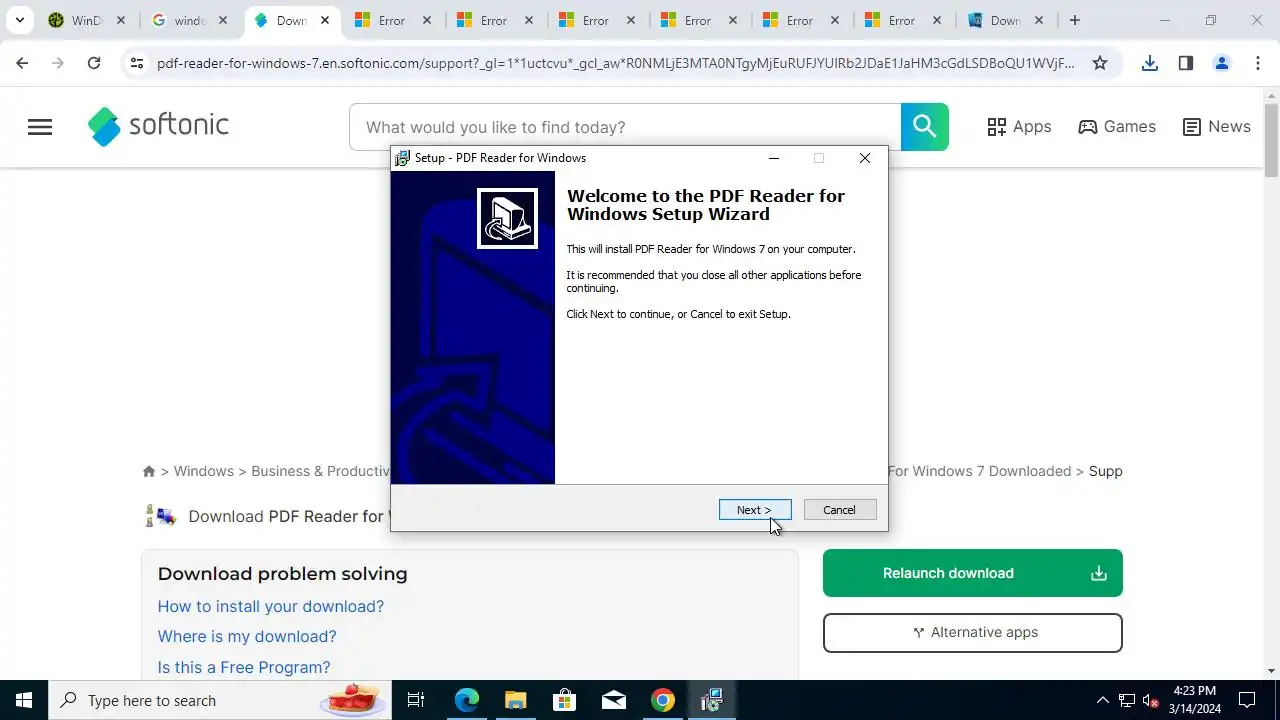Image resolution: width=1280 pixels, height=720 pixels.
Task: Go back in Chrome browser
Action: (22, 63)
